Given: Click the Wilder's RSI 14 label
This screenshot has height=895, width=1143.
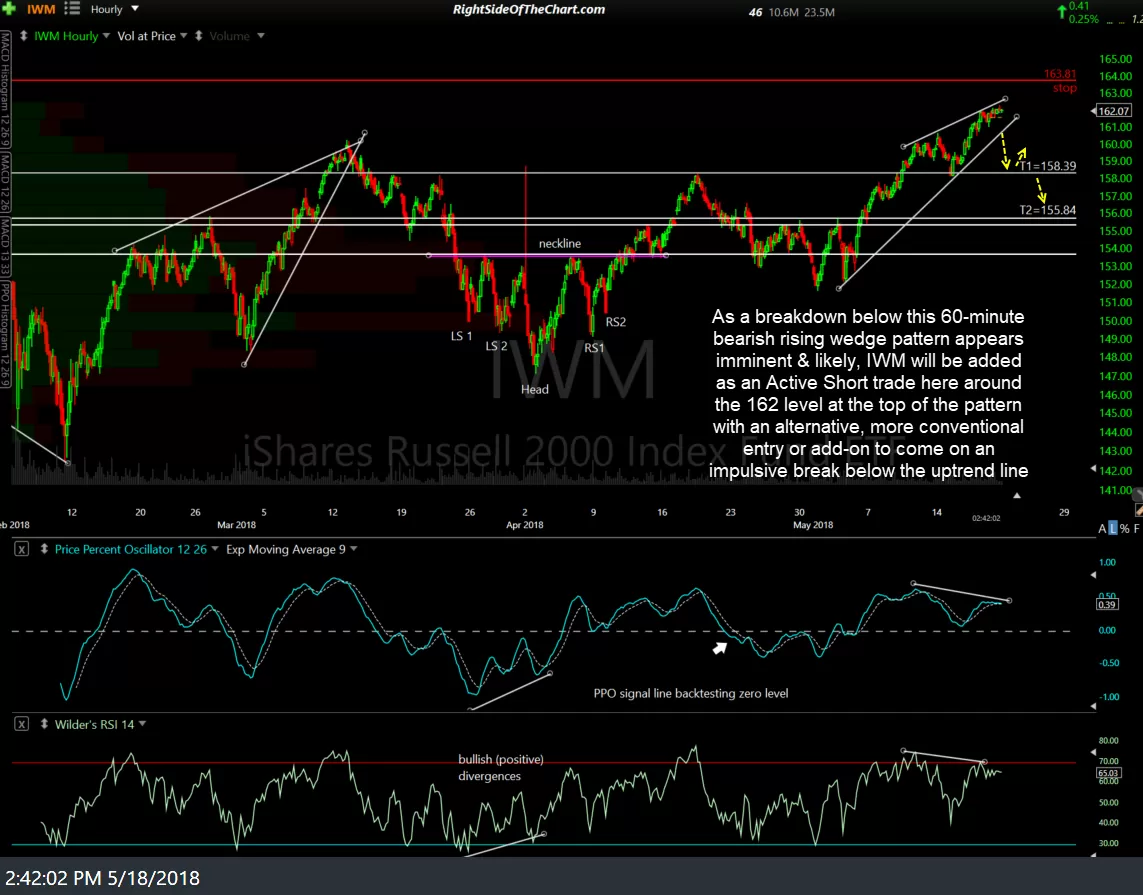Looking at the screenshot, I should (94, 724).
